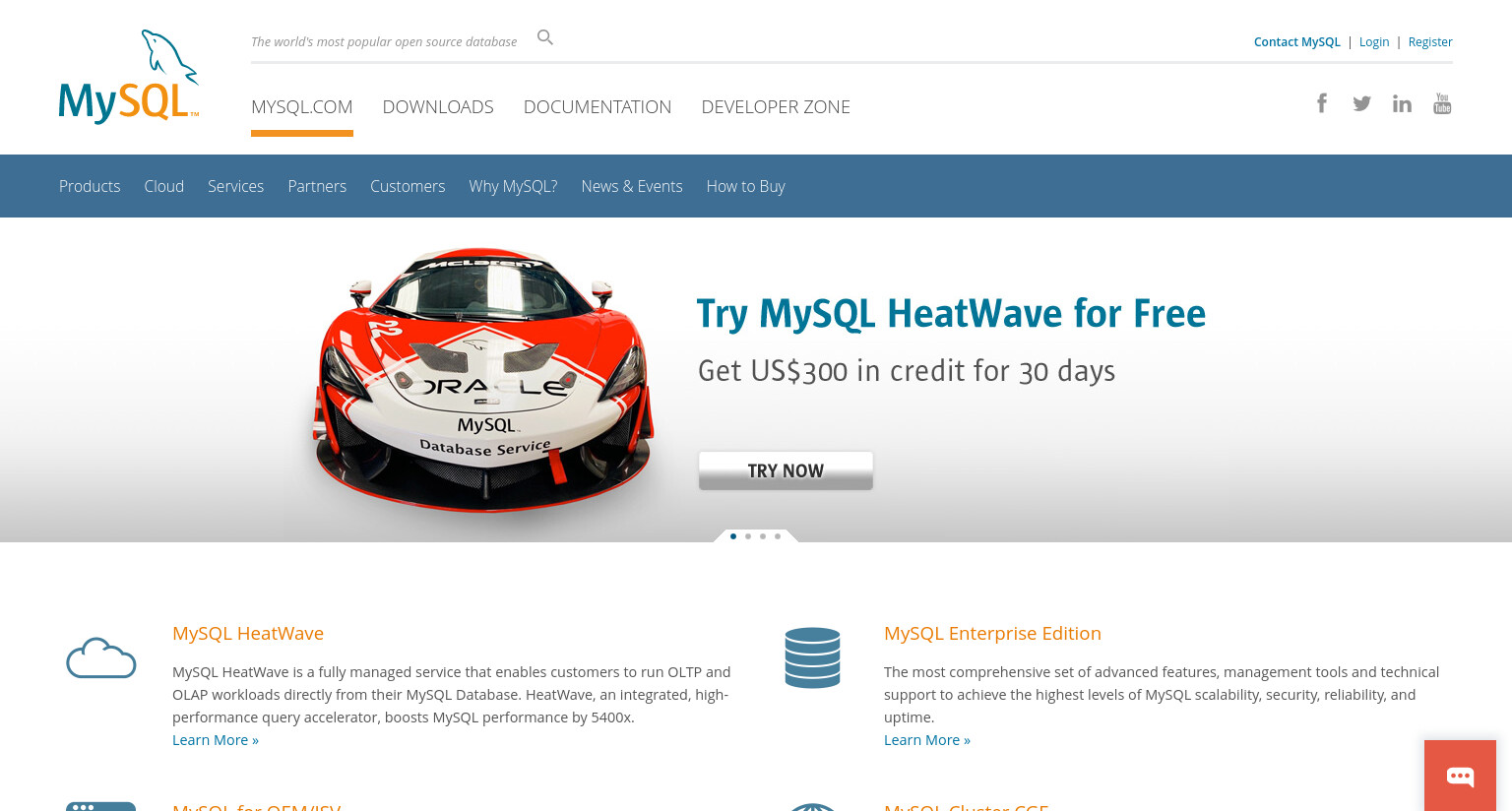This screenshot has height=811, width=1512.
Task: Click the MySQL dolphin logo
Action: [129, 77]
